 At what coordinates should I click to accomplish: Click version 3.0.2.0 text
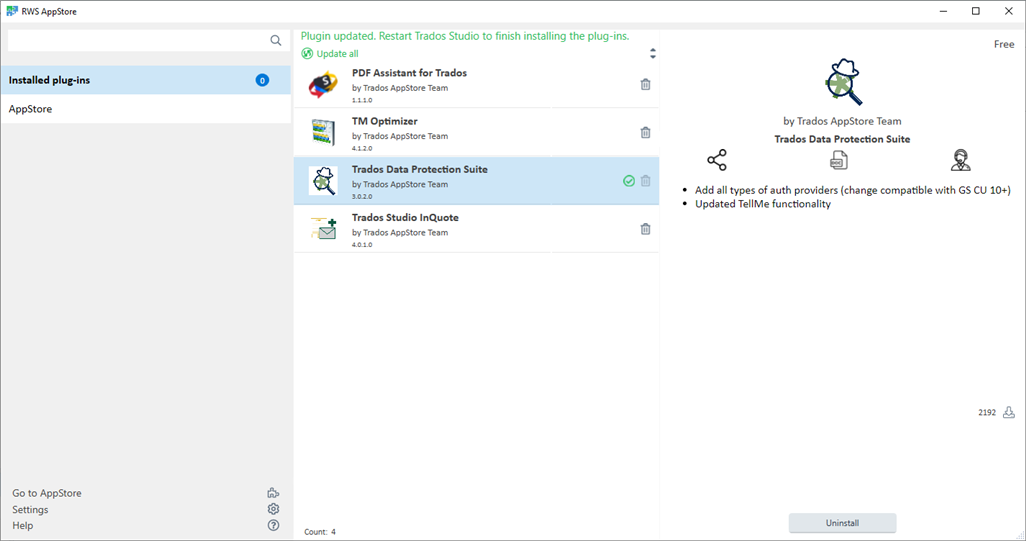(x=362, y=196)
